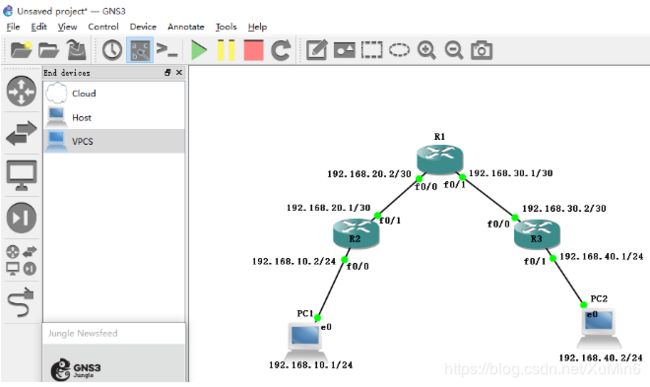Click the 192.168.30.1/30 label
The height and width of the screenshot is (387, 650).
pos(511,173)
